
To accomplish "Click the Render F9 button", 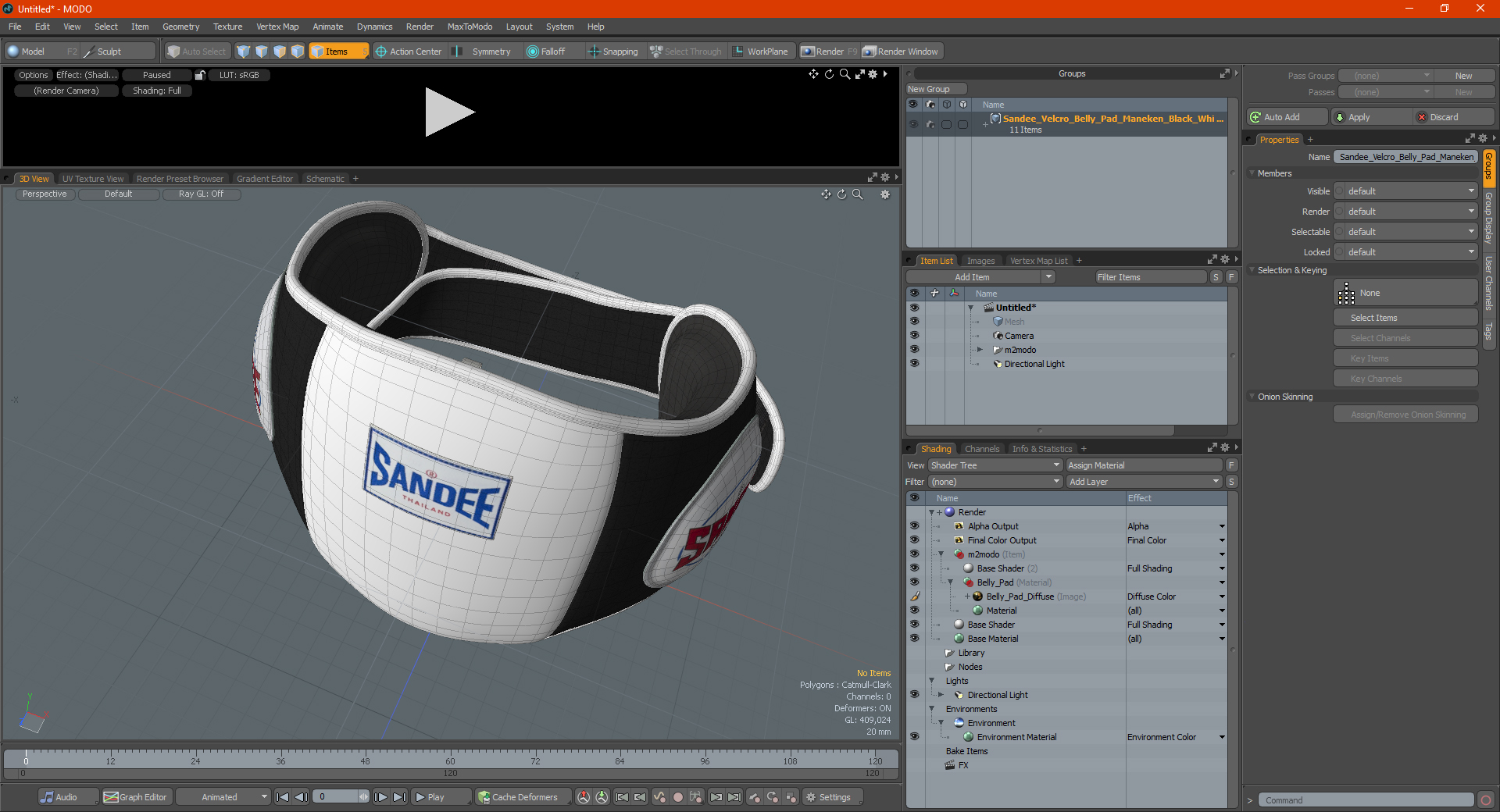I will pyautogui.click(x=829, y=52).
